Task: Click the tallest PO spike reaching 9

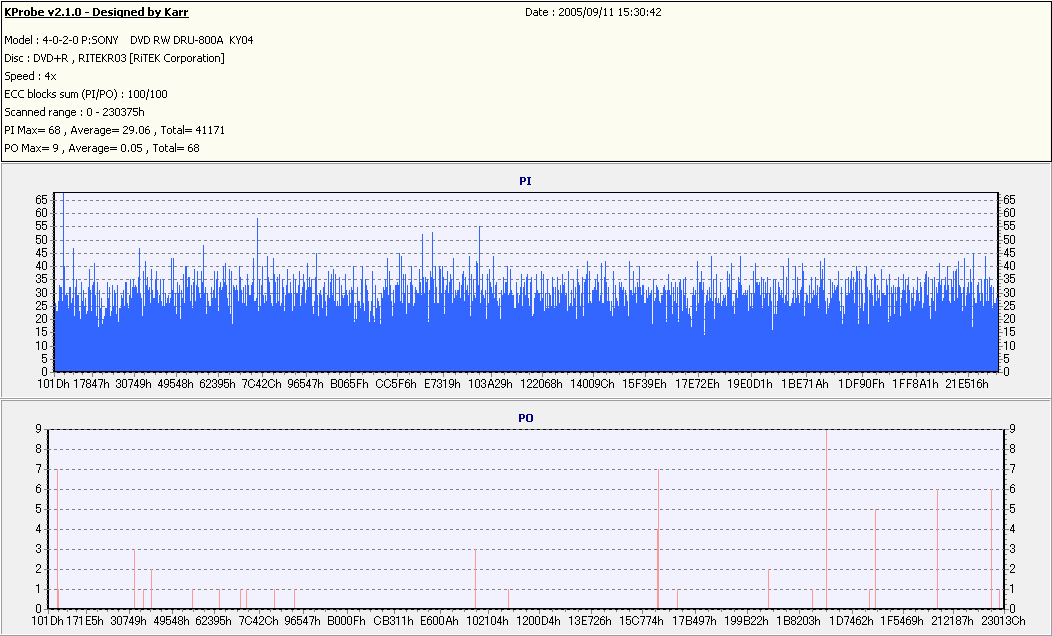Action: tap(827, 519)
